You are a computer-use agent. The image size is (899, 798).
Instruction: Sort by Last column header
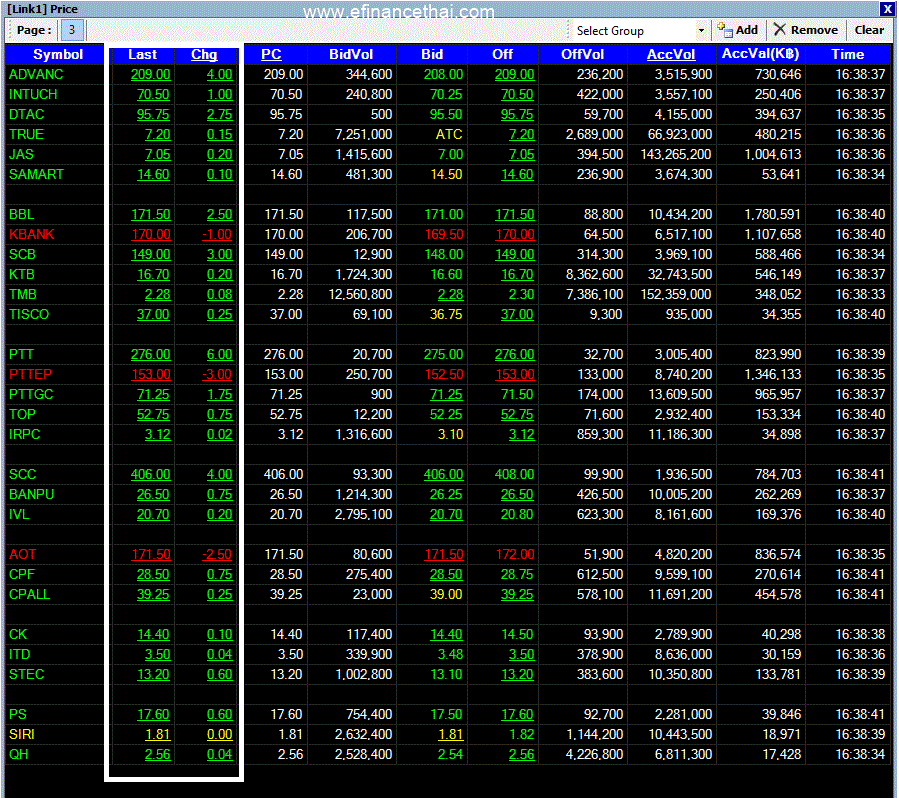pos(142,54)
